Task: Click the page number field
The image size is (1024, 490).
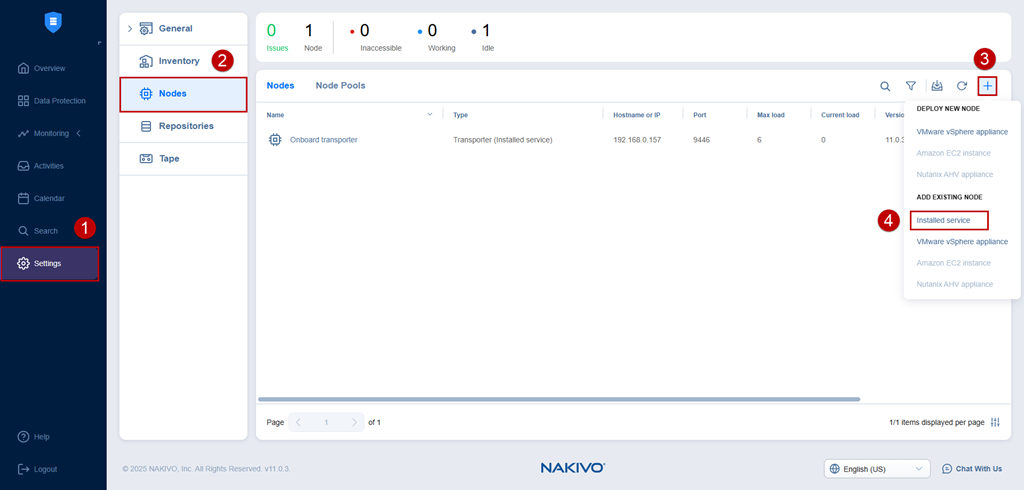Action: (327, 422)
